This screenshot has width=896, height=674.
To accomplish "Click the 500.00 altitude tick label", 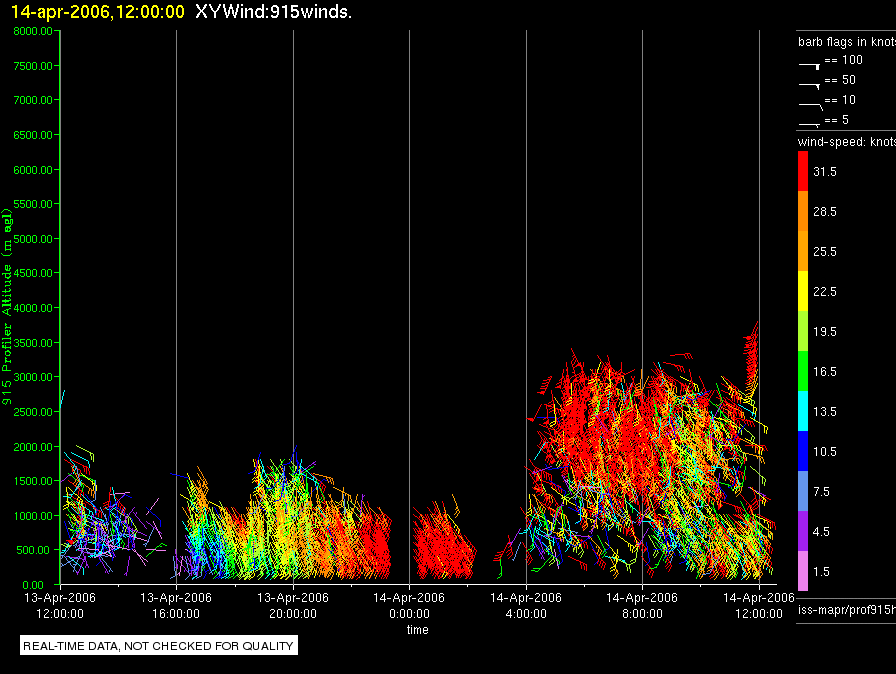I will (33, 550).
